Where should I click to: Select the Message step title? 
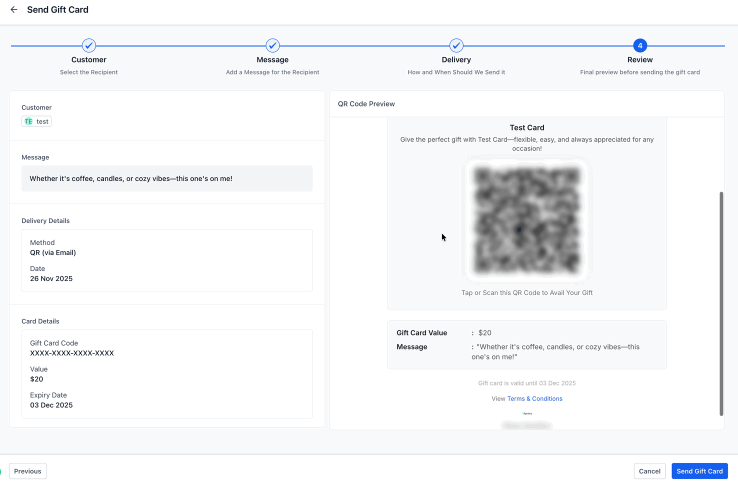click(273, 60)
